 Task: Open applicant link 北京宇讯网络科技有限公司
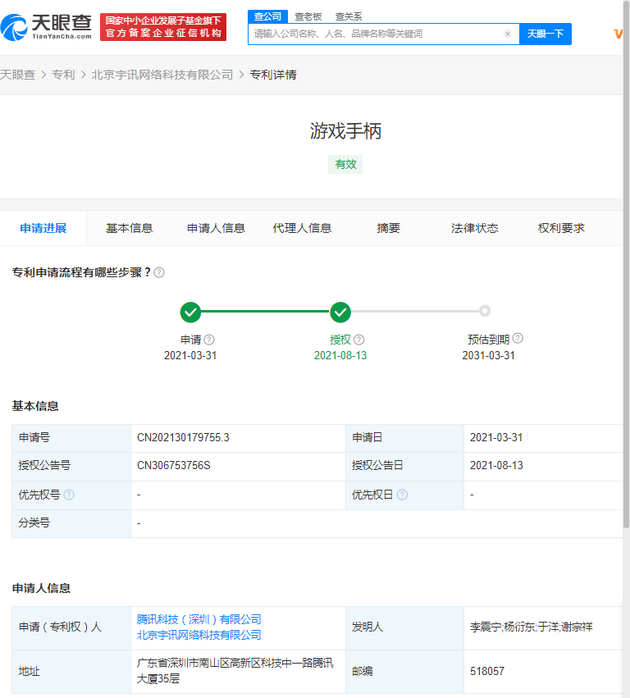(x=199, y=635)
